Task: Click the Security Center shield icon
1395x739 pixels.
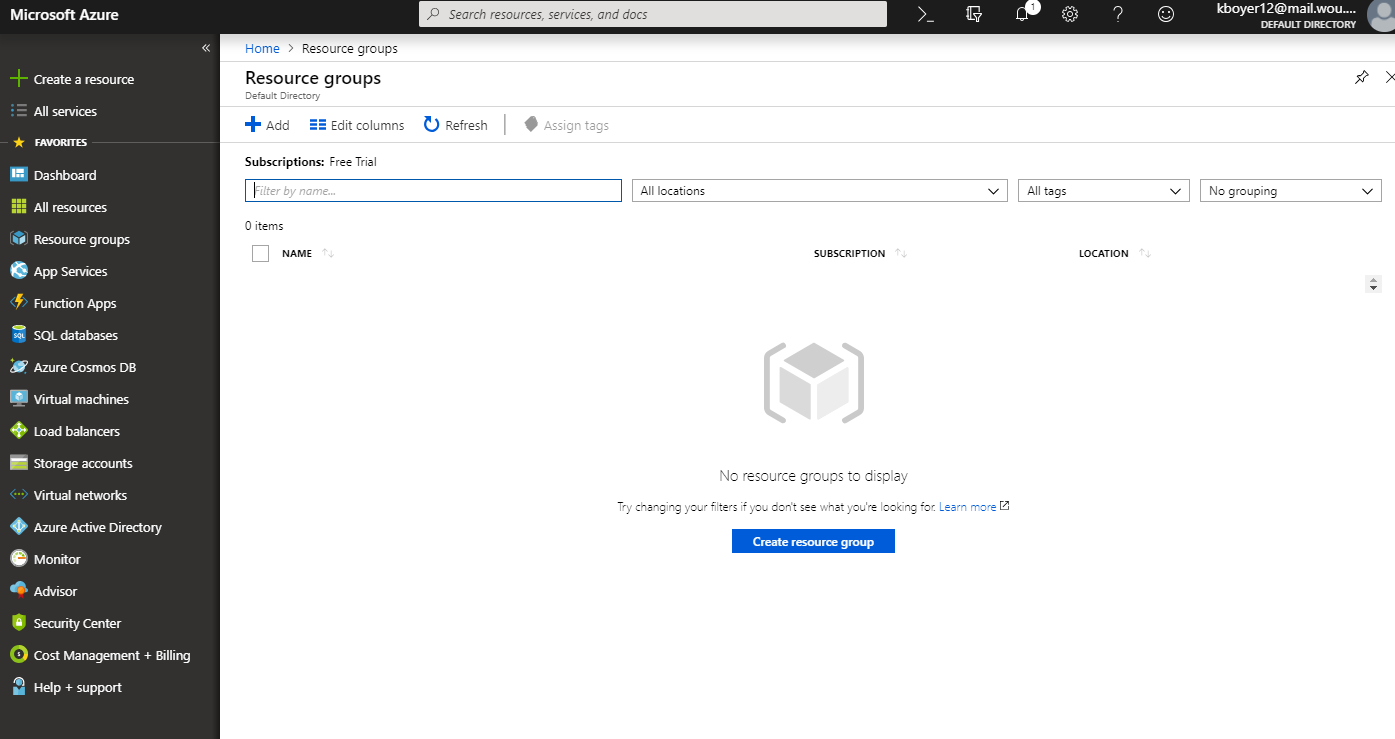Action: click(x=18, y=623)
